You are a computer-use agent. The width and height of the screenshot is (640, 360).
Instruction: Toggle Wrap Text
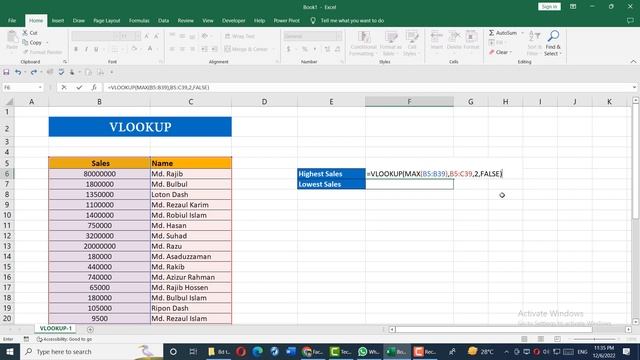pos(240,36)
